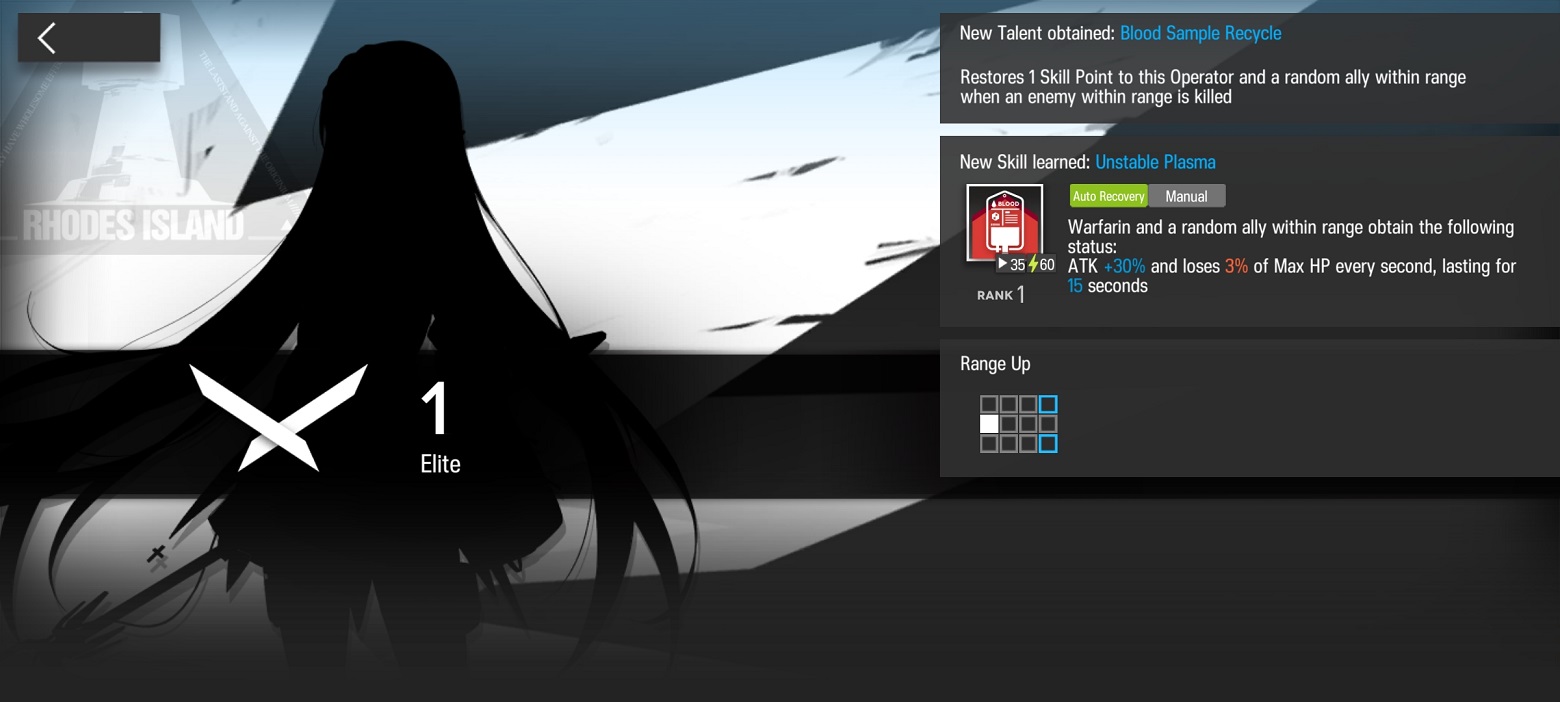This screenshot has width=1560, height=702.
Task: Go back using the arrow button
Action: 88,38
